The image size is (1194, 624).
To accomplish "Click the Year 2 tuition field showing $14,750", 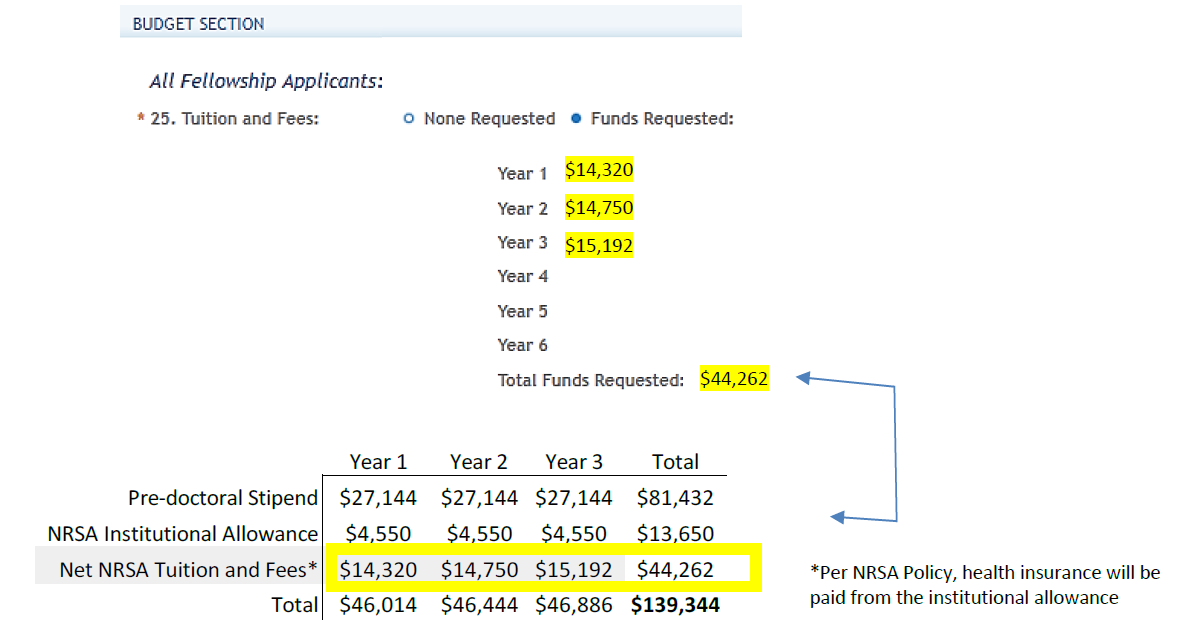I will point(599,208).
